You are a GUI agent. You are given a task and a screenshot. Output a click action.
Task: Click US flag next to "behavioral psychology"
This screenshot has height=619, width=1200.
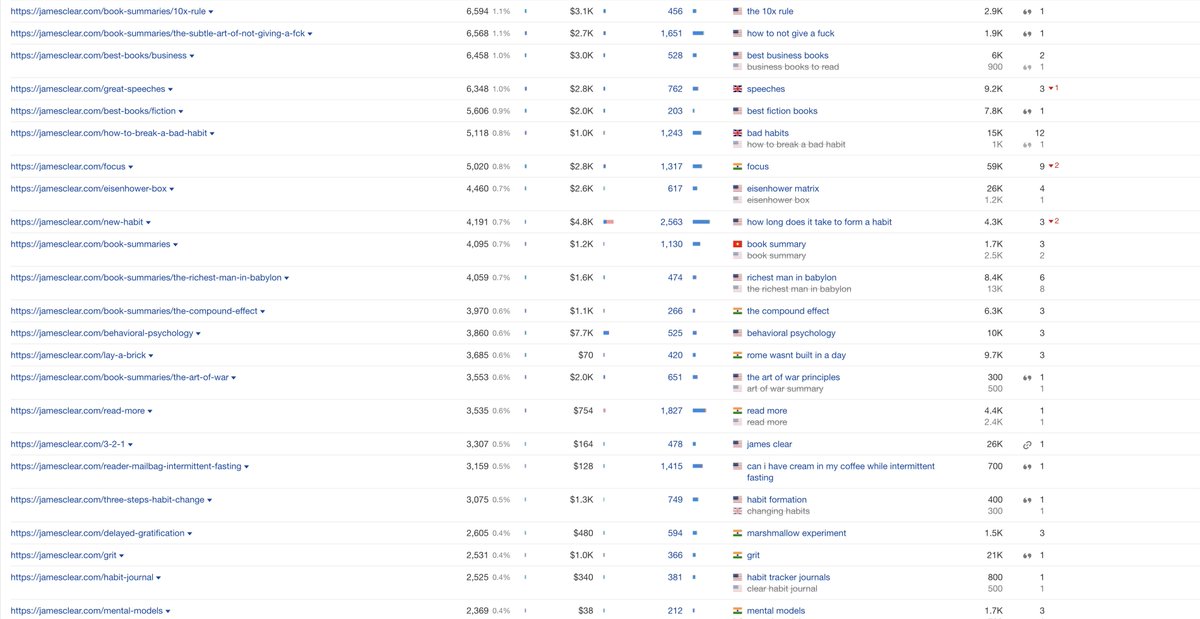pyautogui.click(x=737, y=333)
